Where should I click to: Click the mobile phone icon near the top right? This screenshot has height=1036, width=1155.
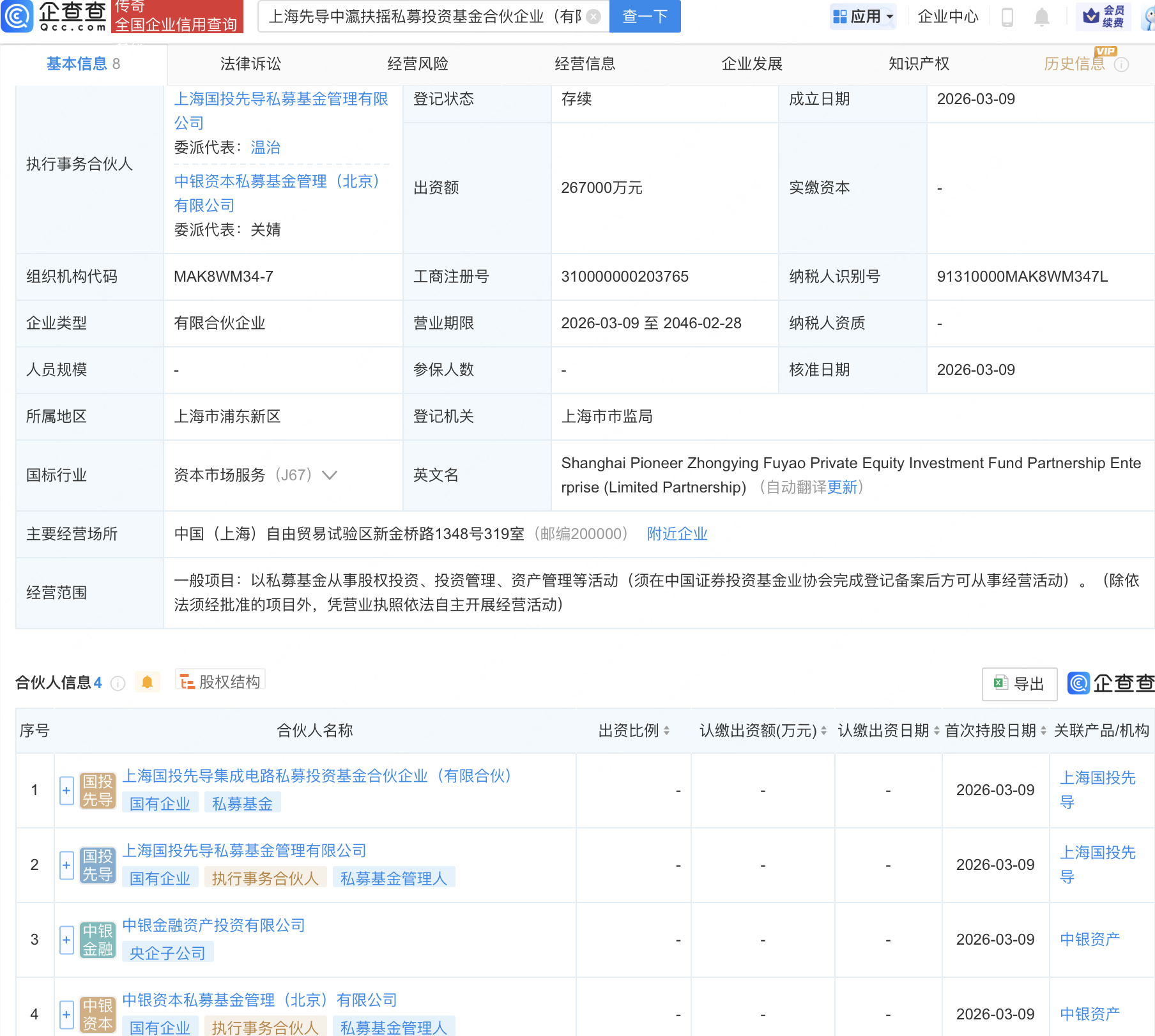coord(1008,17)
